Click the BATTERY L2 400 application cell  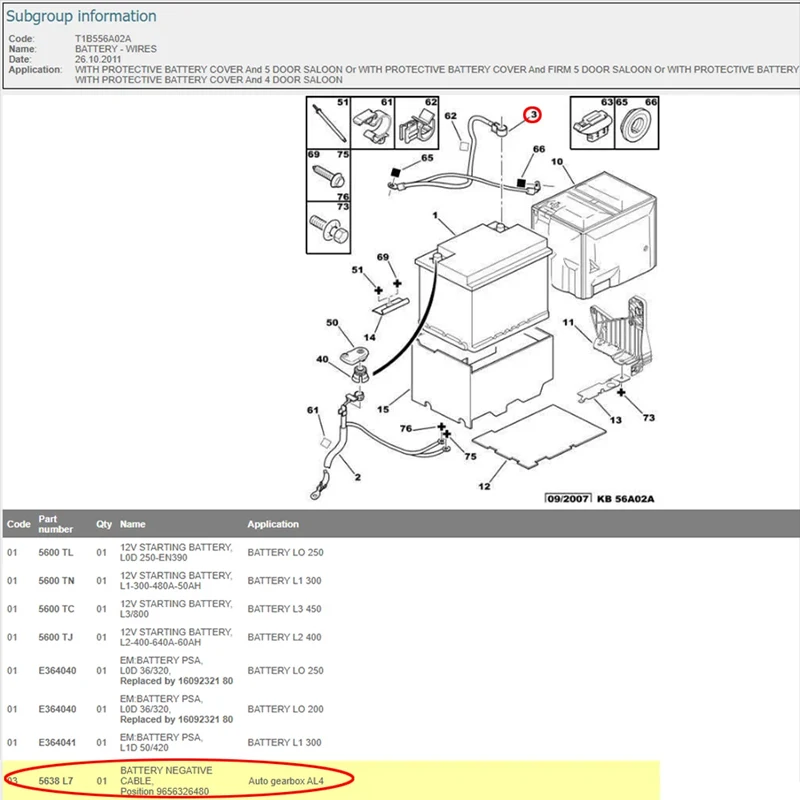click(x=284, y=637)
